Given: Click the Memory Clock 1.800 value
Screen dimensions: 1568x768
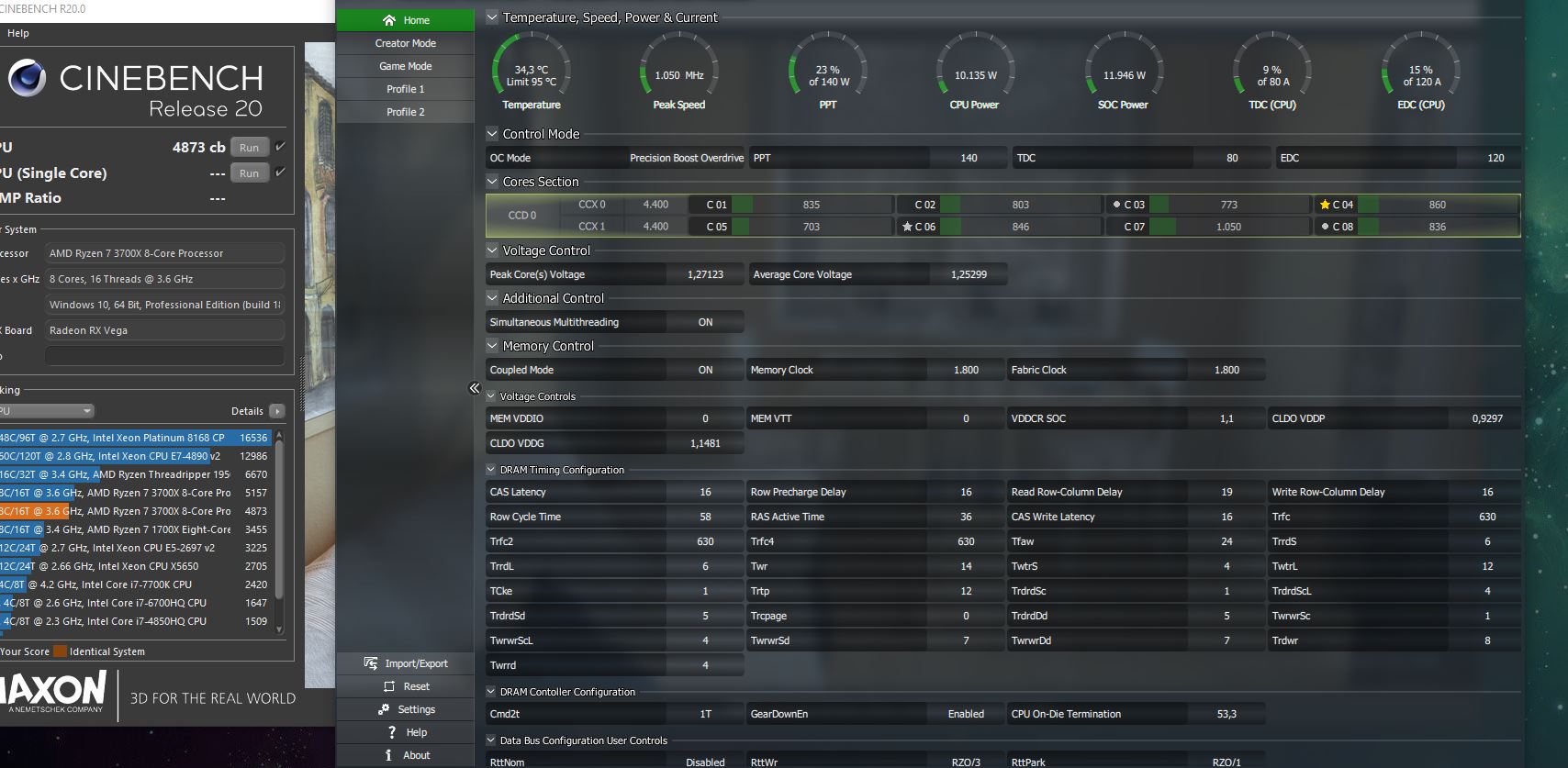Looking at the screenshot, I should tap(966, 370).
